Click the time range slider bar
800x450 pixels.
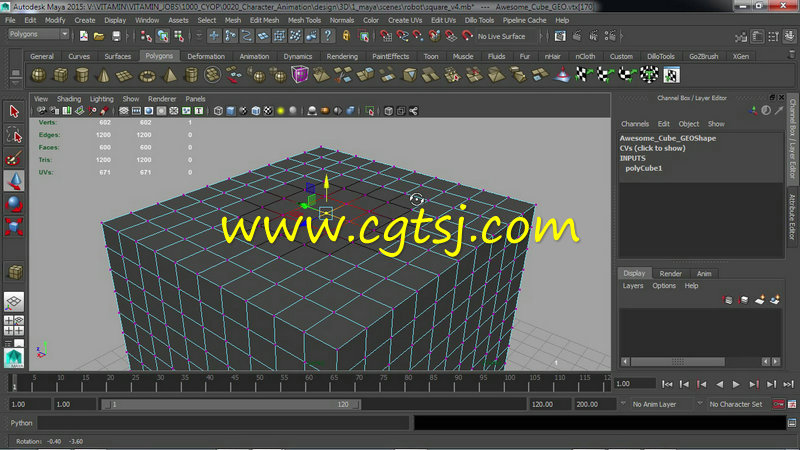click(x=231, y=404)
